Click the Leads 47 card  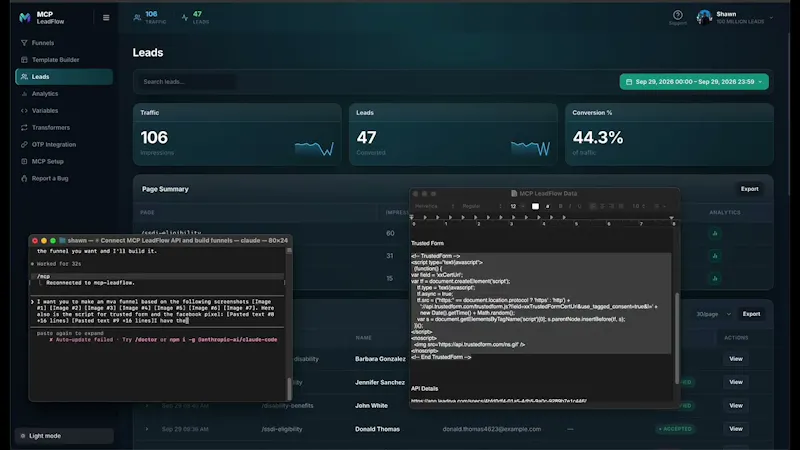(453, 135)
